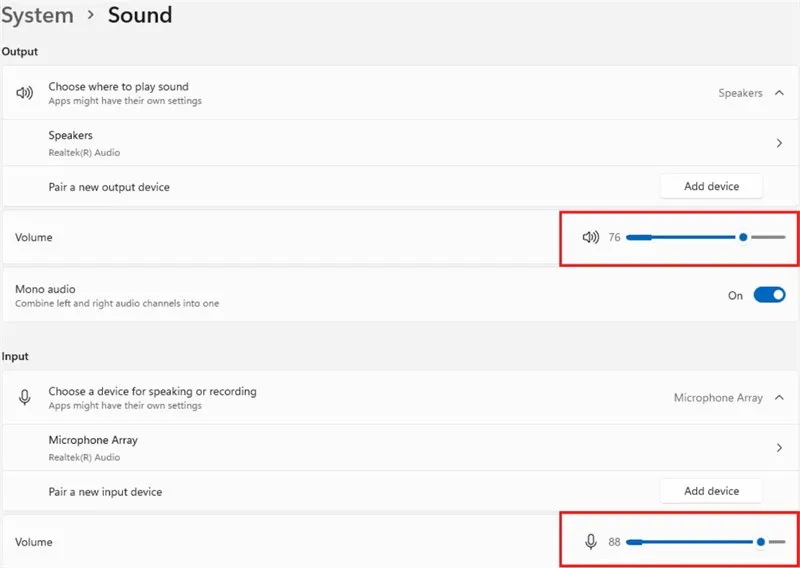Select the Speakers Realtek(R) Audio row
This screenshot has height=568, width=800.
(300, 143)
